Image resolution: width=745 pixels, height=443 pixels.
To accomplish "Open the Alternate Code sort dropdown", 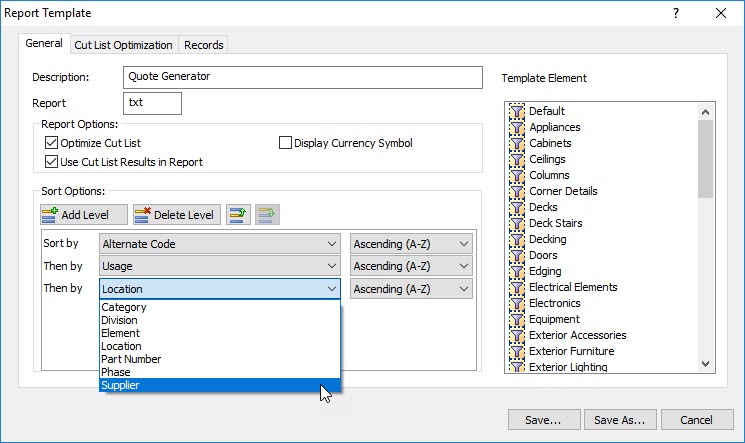I will coord(219,243).
